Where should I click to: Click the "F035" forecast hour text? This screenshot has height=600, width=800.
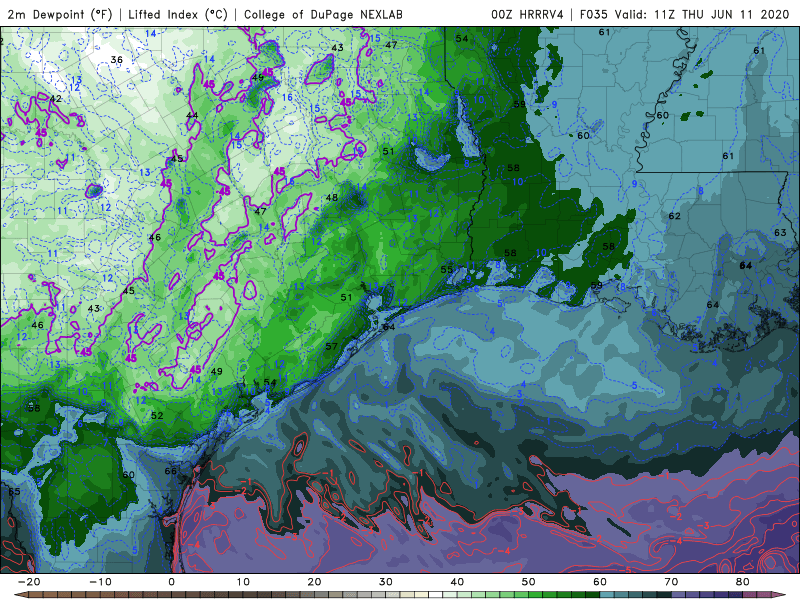point(594,14)
